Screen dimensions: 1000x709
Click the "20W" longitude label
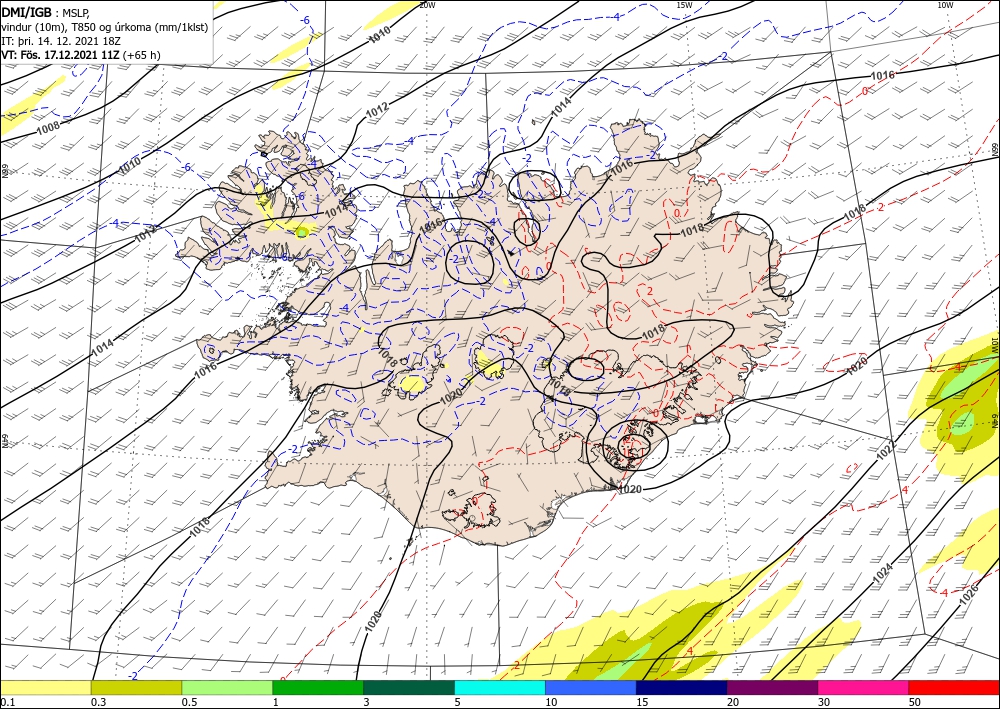pos(427,6)
